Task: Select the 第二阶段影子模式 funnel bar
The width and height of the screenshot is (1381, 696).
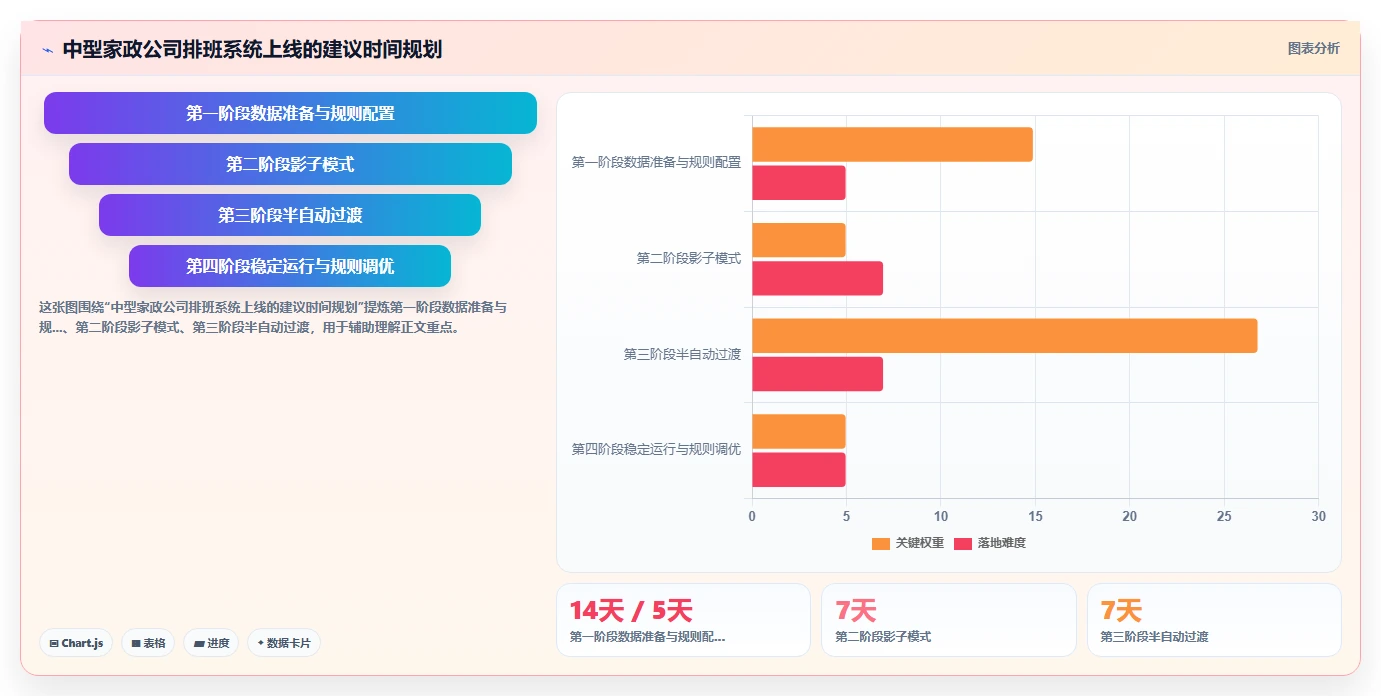Action: [290, 164]
